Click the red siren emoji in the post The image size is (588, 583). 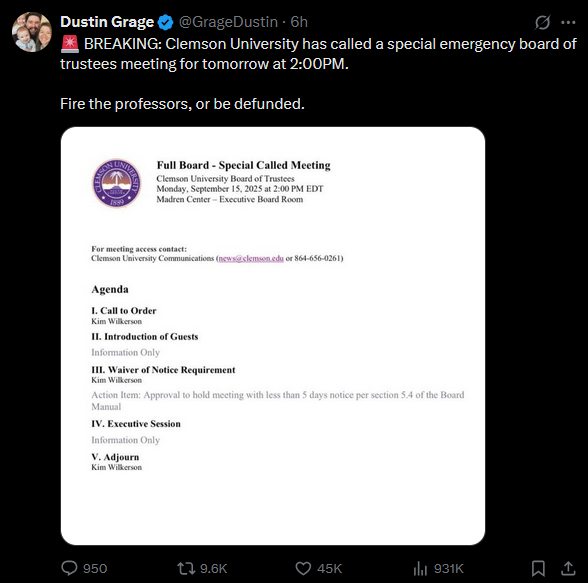(x=70, y=44)
